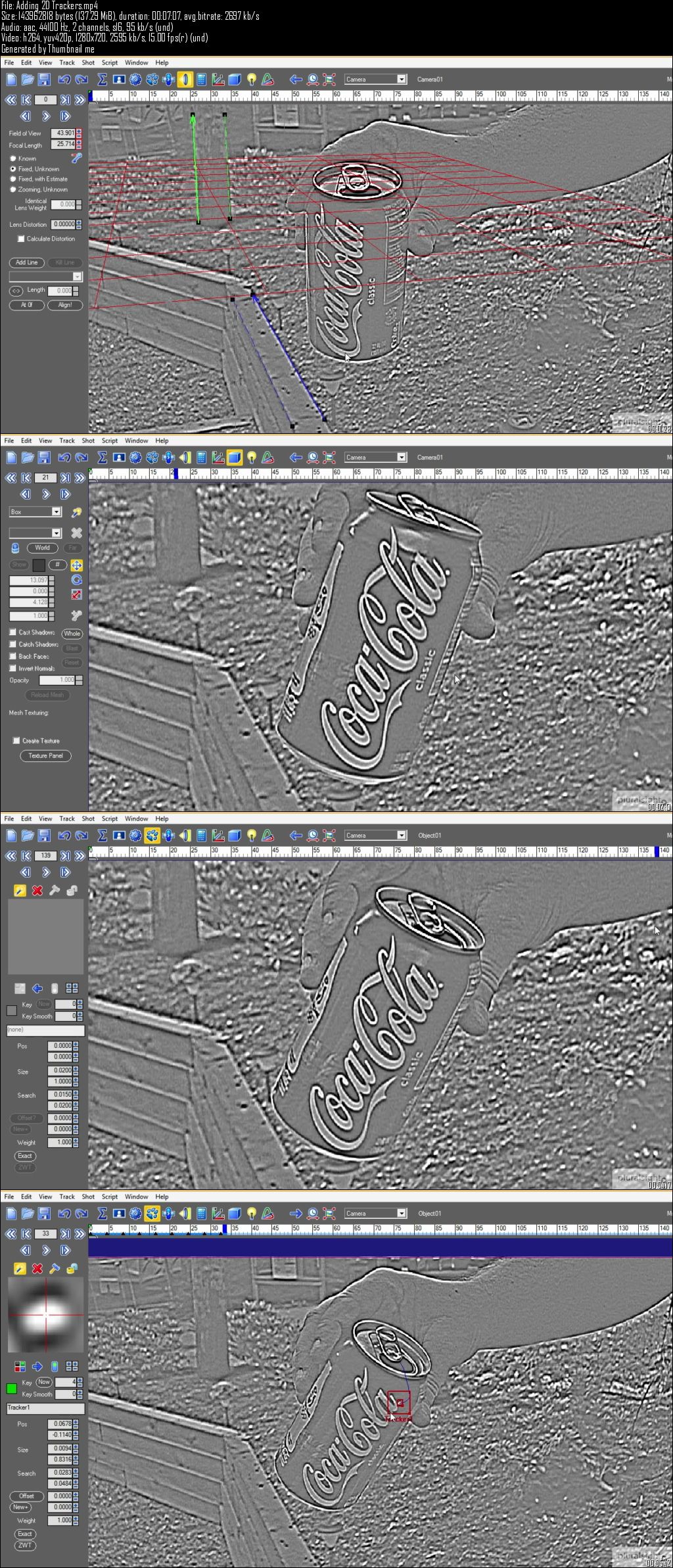The width and height of the screenshot is (673, 1568).
Task: Select the rotate tool in 3-D panel
Action: point(76,580)
